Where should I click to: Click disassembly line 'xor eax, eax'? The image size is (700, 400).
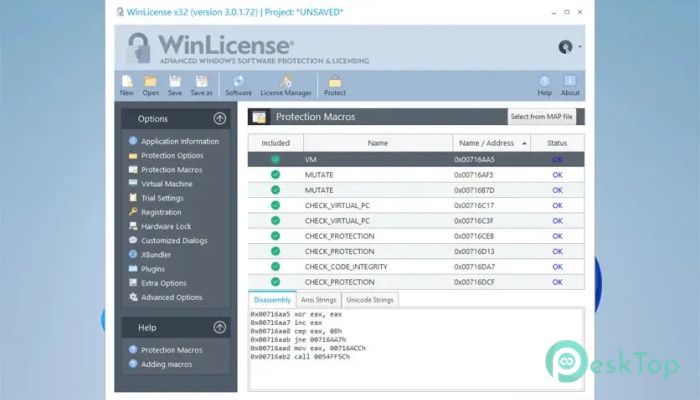click(296, 314)
